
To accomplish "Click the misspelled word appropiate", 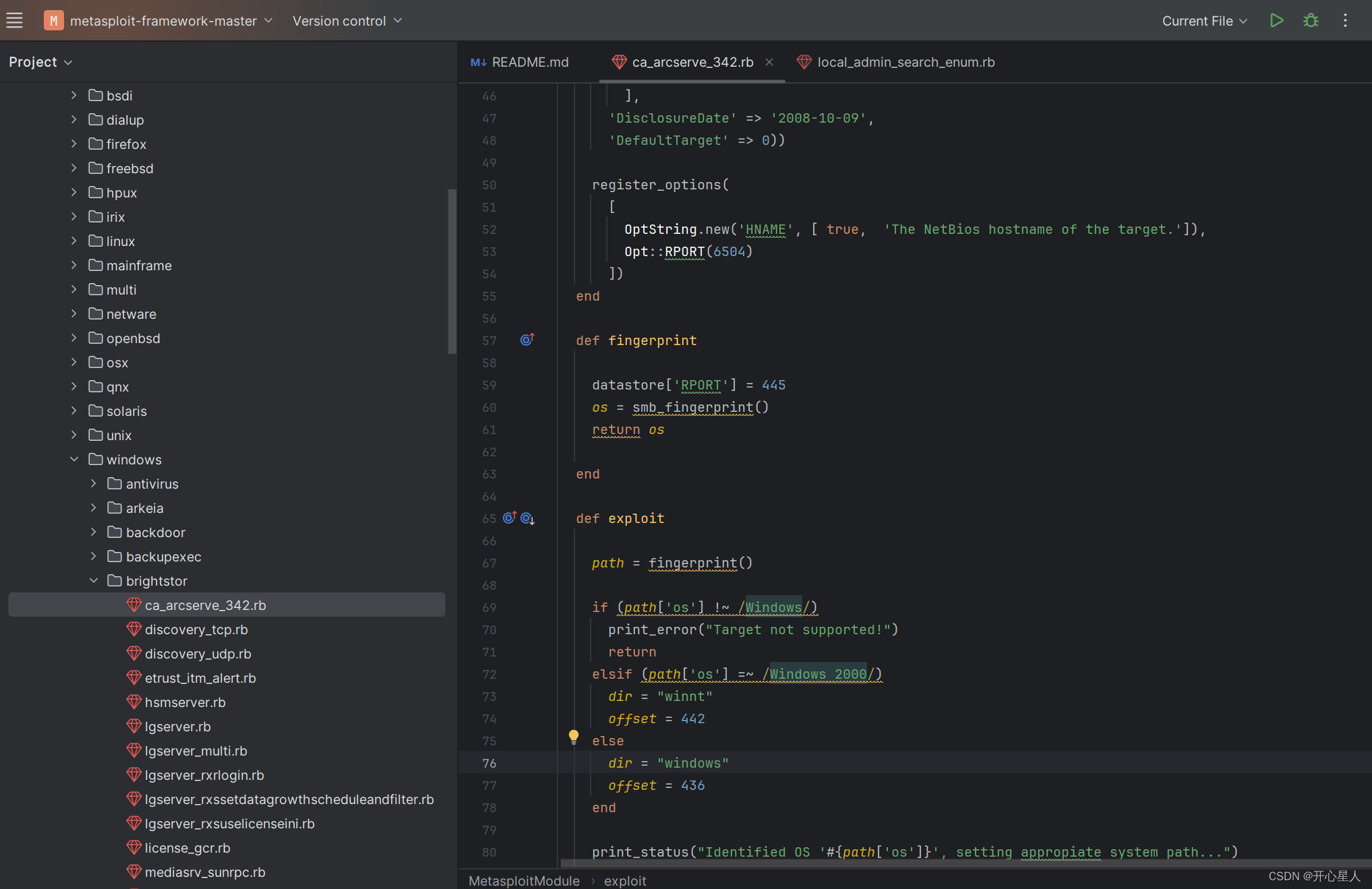I will point(1061,852).
